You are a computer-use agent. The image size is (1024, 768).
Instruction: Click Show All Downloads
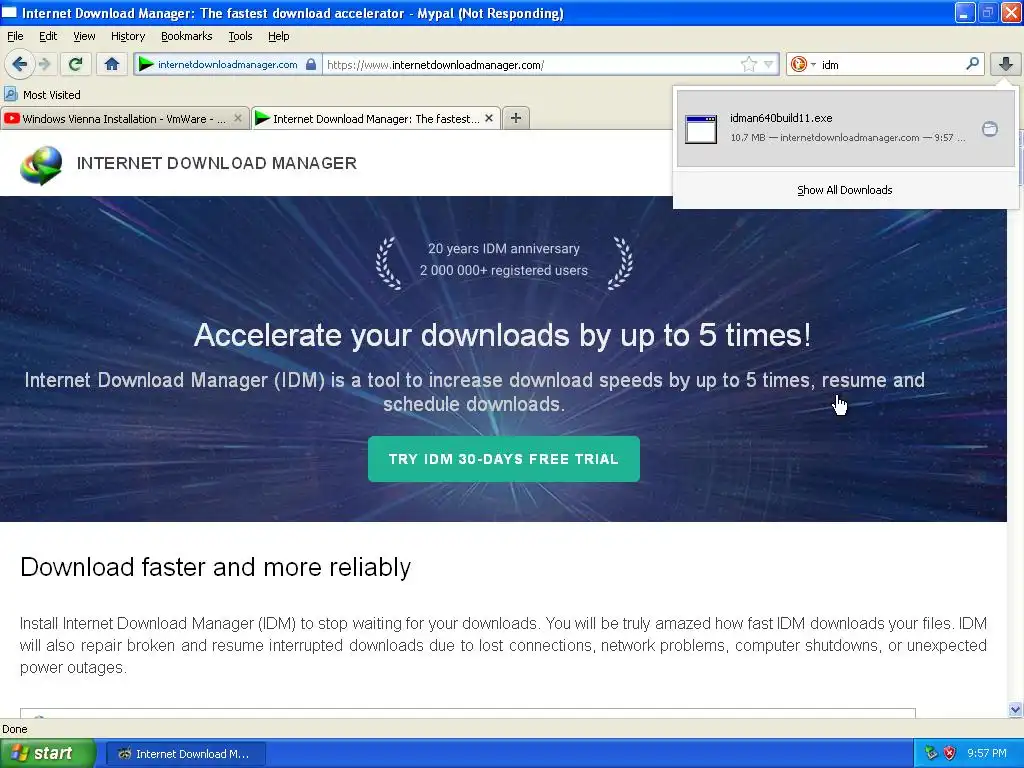tap(844, 190)
